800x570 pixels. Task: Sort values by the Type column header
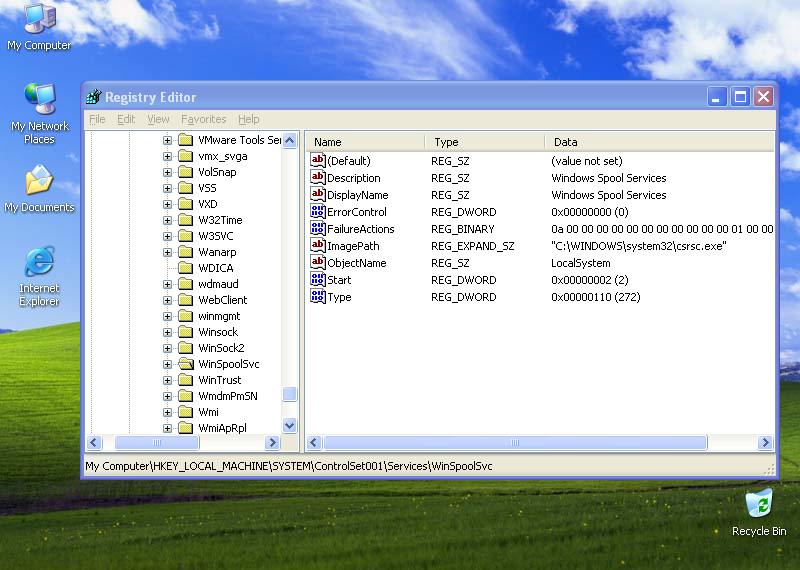[x=485, y=142]
